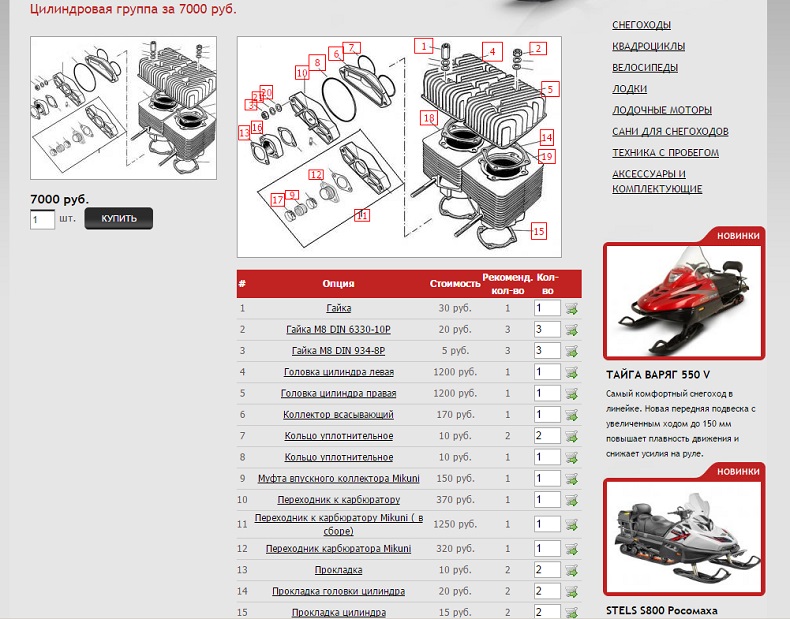790x619 pixels.
Task: Open Муфта впускного коллектора Mikuni link
Action: click(x=339, y=478)
